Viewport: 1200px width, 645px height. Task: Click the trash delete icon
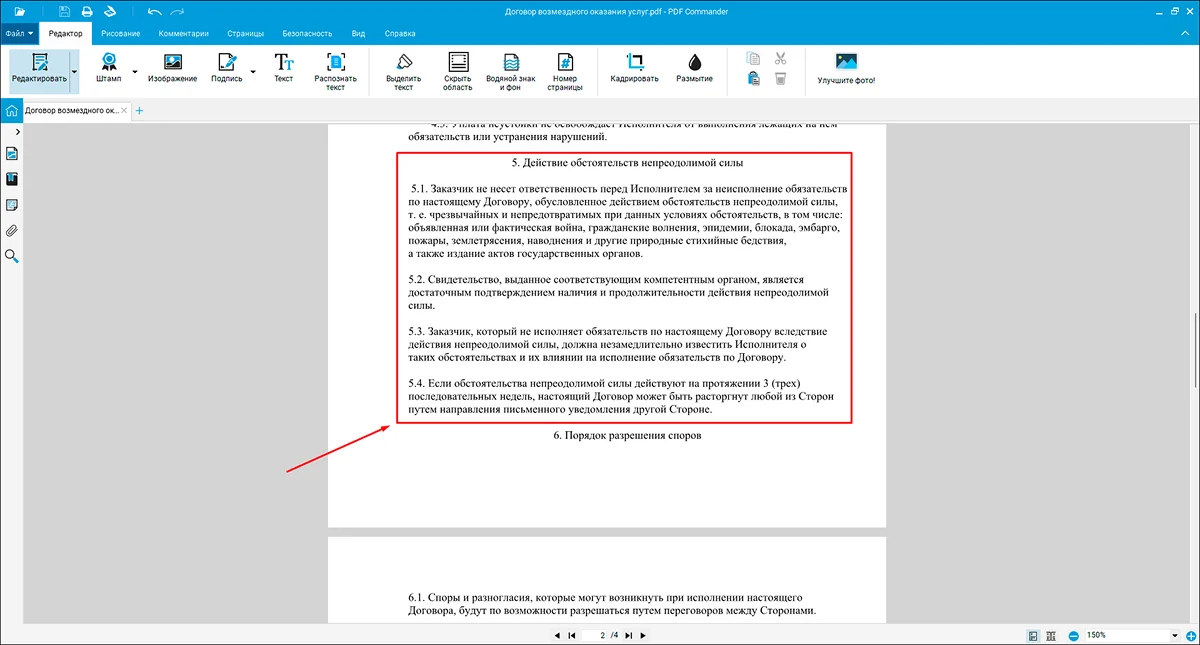point(781,79)
